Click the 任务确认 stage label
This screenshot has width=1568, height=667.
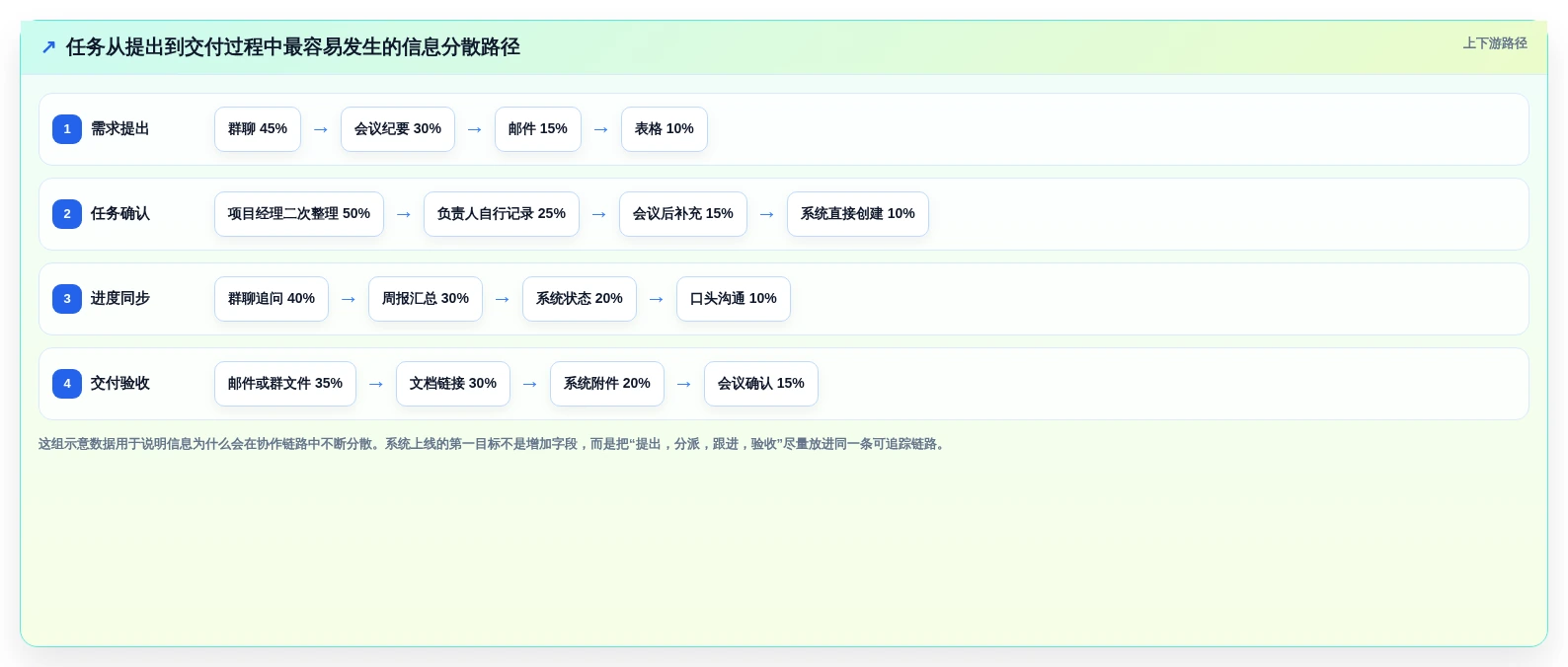pyautogui.click(x=120, y=214)
